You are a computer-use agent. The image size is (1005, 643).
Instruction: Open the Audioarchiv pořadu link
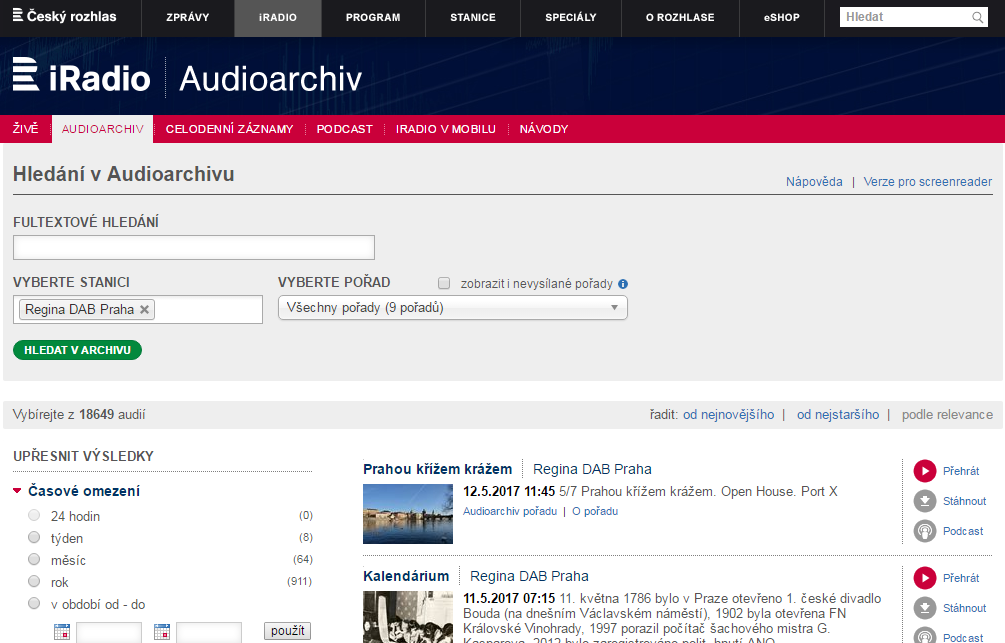[510, 511]
